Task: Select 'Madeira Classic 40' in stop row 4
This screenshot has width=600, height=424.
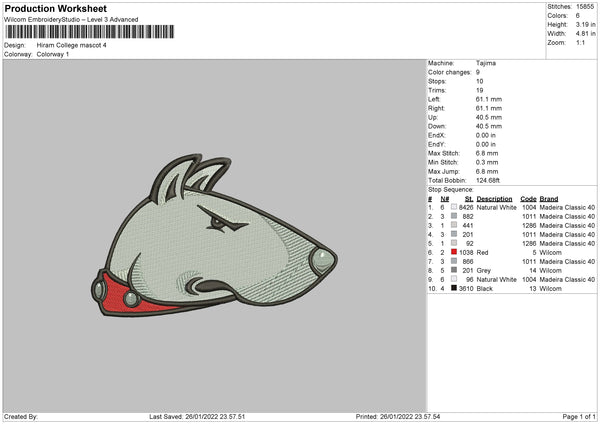Action: click(x=567, y=235)
